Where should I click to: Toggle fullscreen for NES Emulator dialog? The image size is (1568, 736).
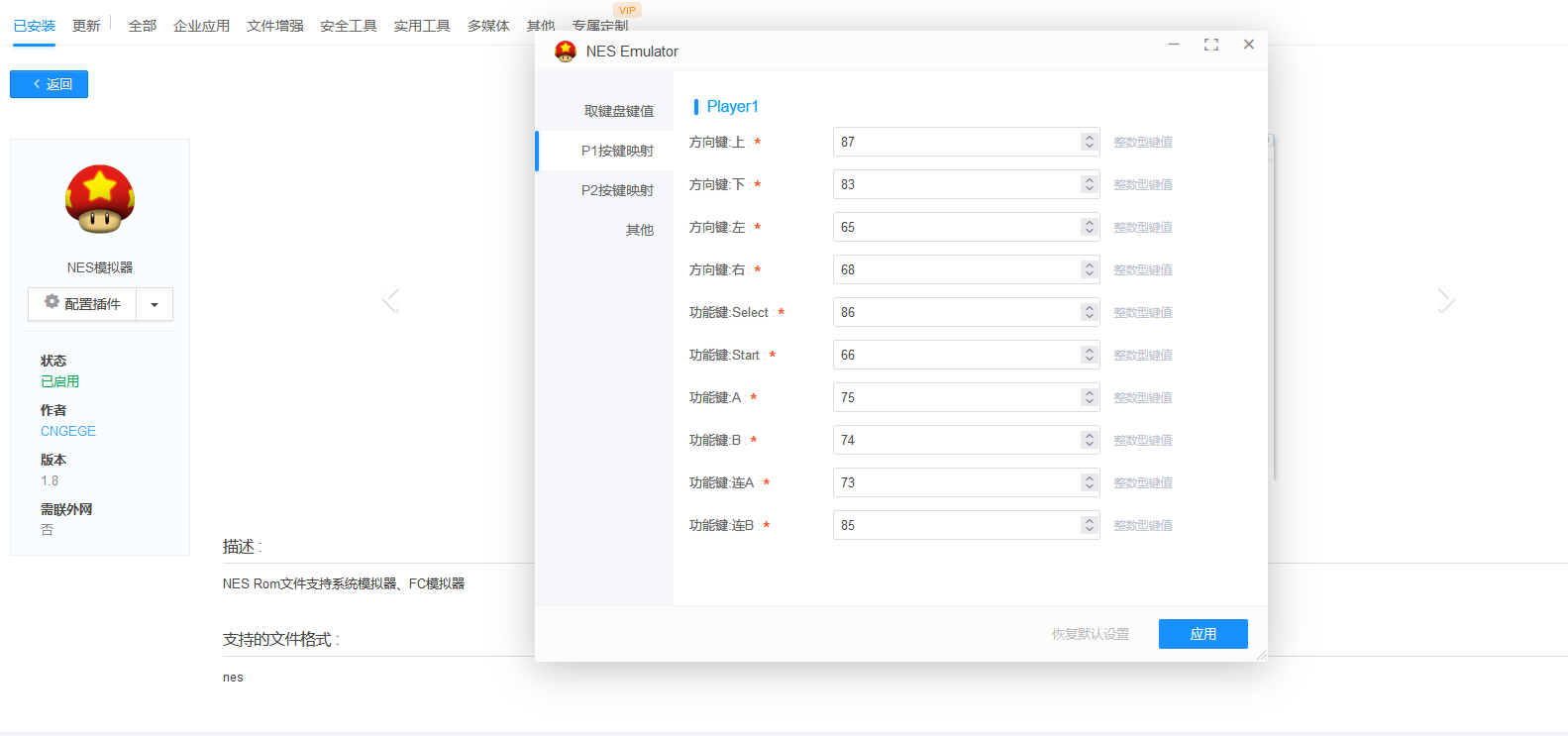tap(1210, 45)
